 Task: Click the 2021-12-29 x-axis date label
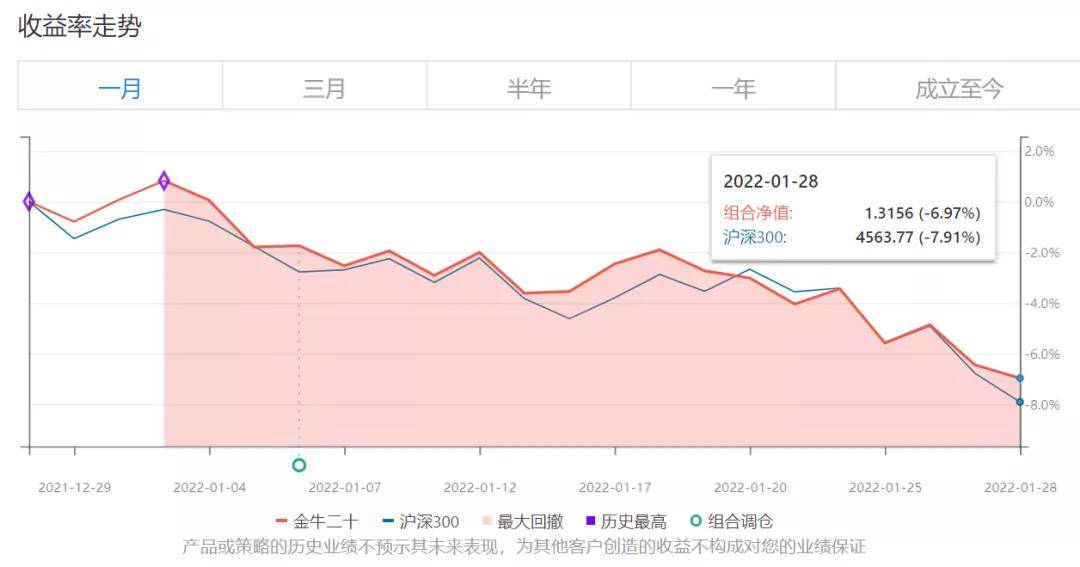(74, 488)
